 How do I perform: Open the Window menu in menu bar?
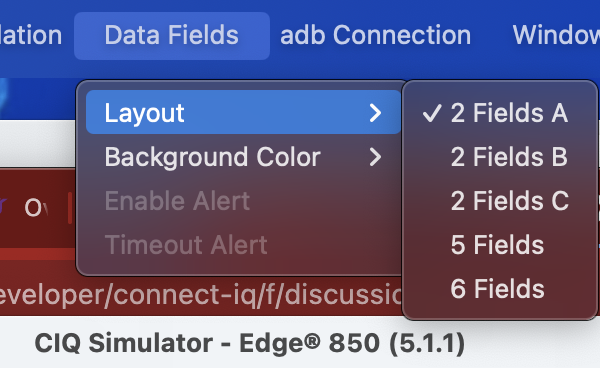point(556,36)
